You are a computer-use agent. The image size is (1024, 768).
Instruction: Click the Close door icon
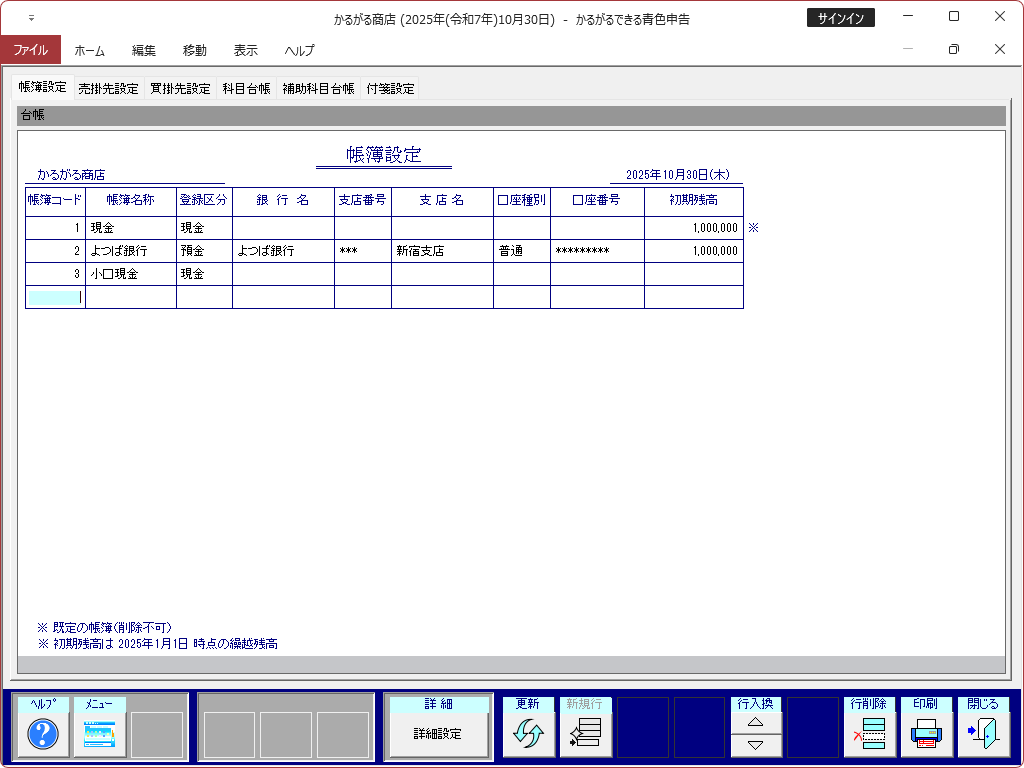pyautogui.click(x=983, y=735)
